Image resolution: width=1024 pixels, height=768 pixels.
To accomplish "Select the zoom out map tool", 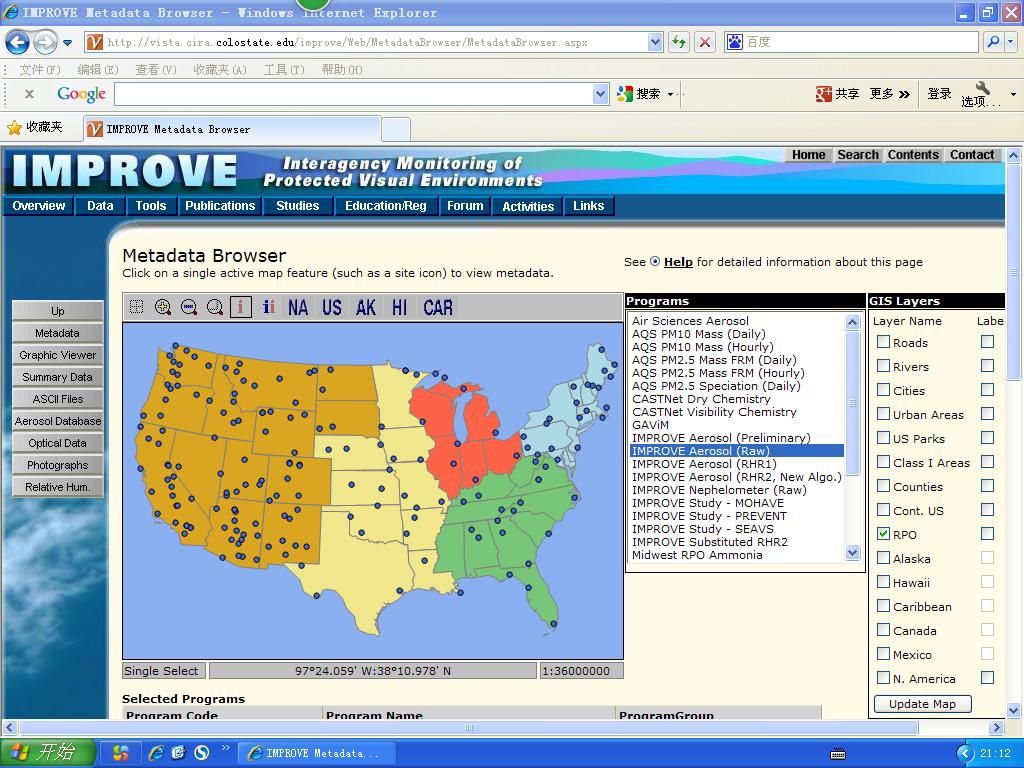I will pyautogui.click(x=189, y=307).
